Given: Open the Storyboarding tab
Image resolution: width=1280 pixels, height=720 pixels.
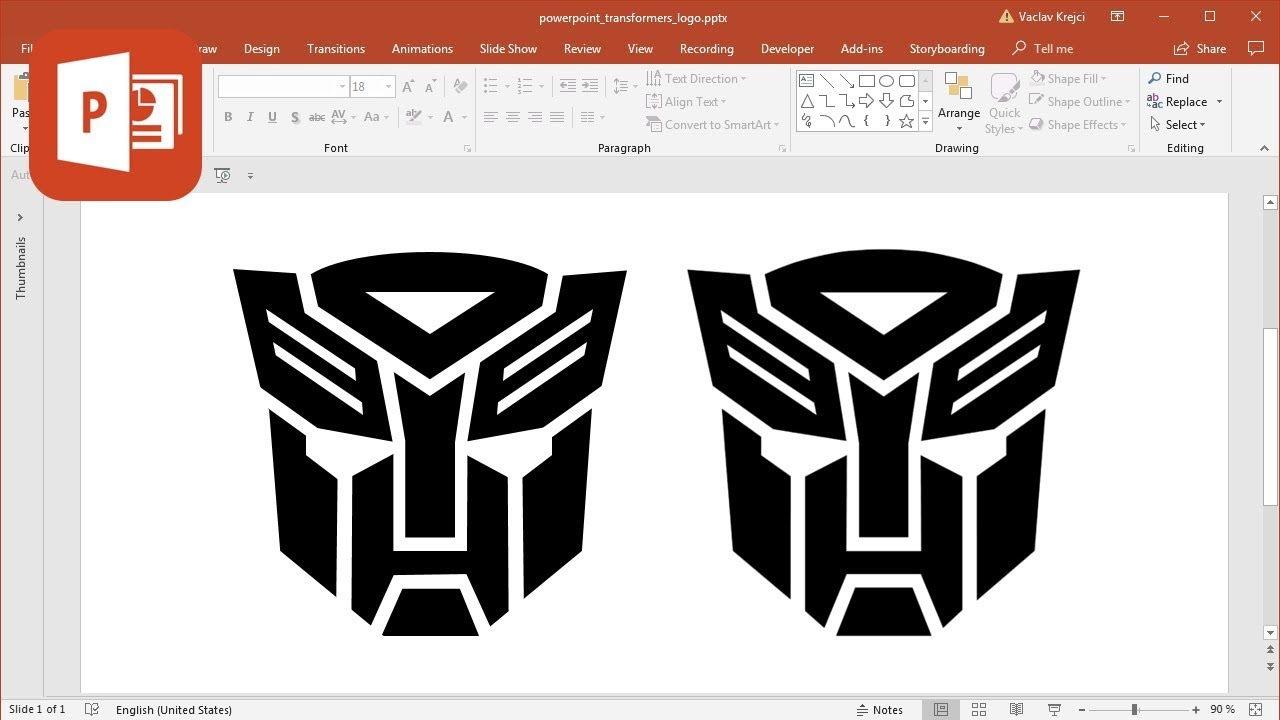Looking at the screenshot, I should (947, 48).
